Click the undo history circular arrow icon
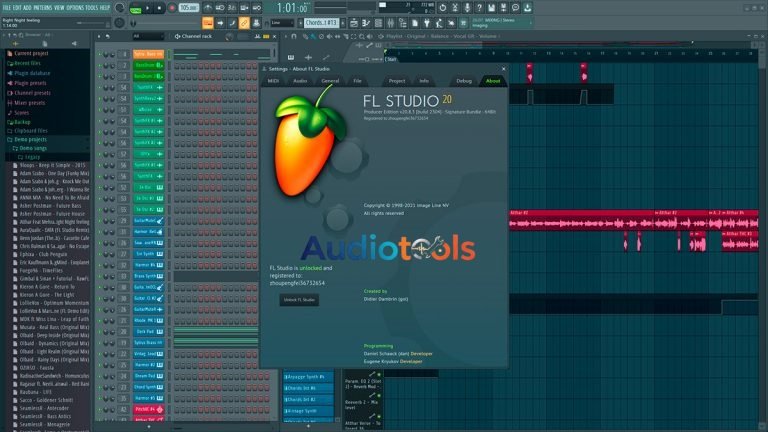 tap(443, 8)
